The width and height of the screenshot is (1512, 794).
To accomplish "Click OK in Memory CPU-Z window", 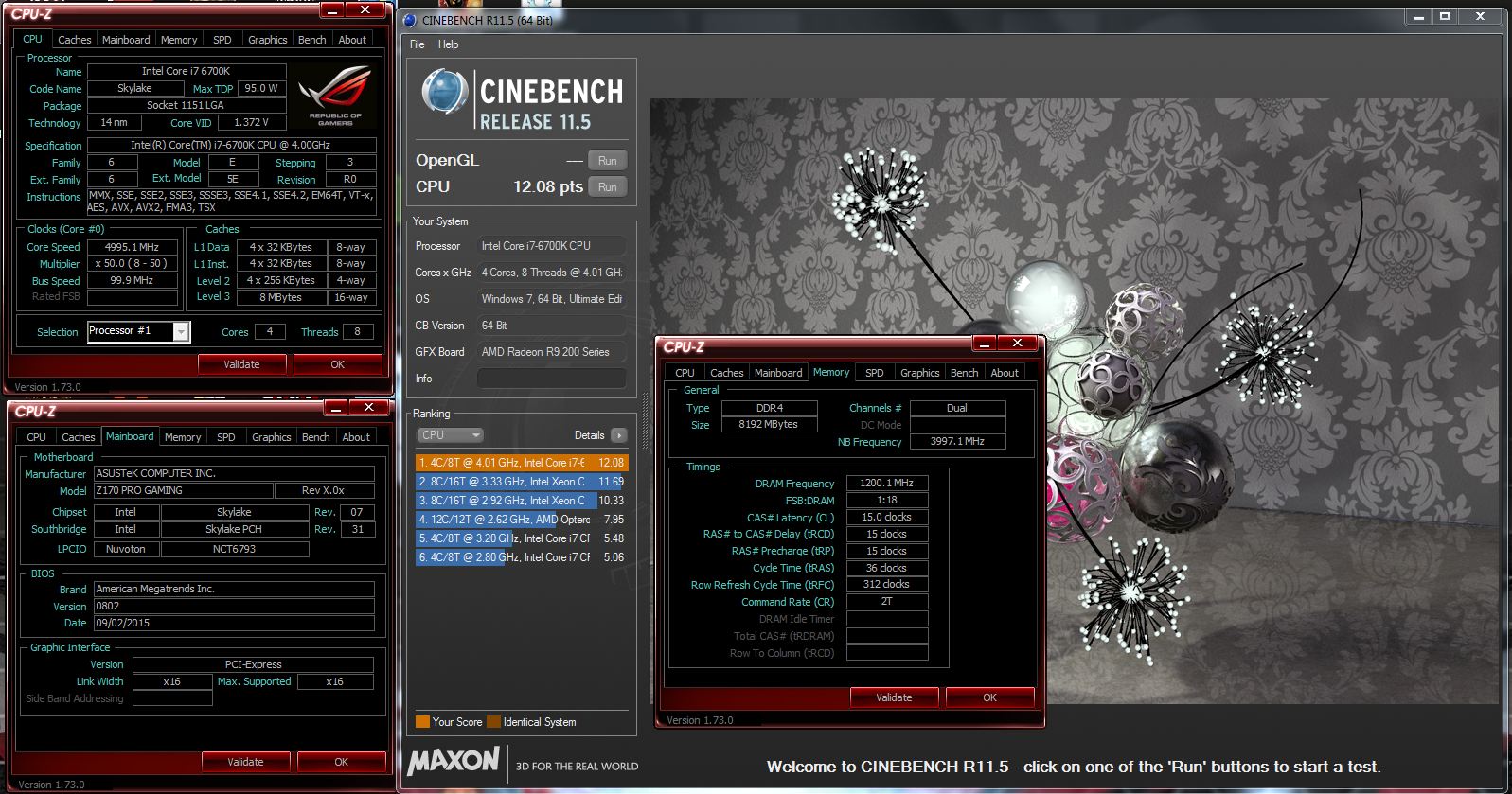I will 989,697.
